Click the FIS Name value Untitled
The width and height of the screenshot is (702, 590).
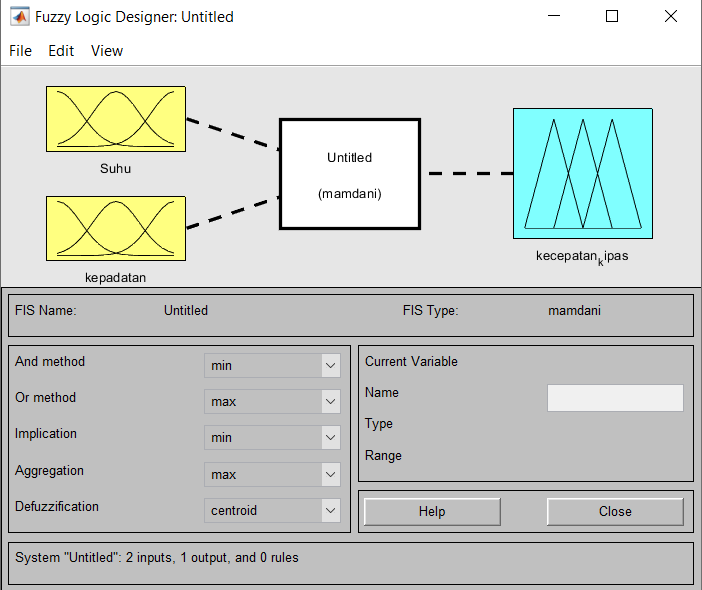point(186,310)
